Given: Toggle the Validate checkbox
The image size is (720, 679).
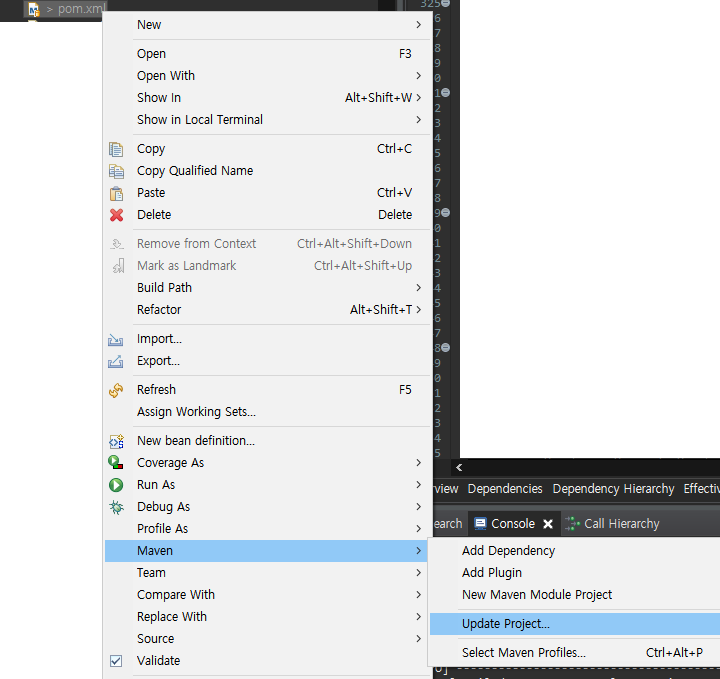Looking at the screenshot, I should click(116, 661).
